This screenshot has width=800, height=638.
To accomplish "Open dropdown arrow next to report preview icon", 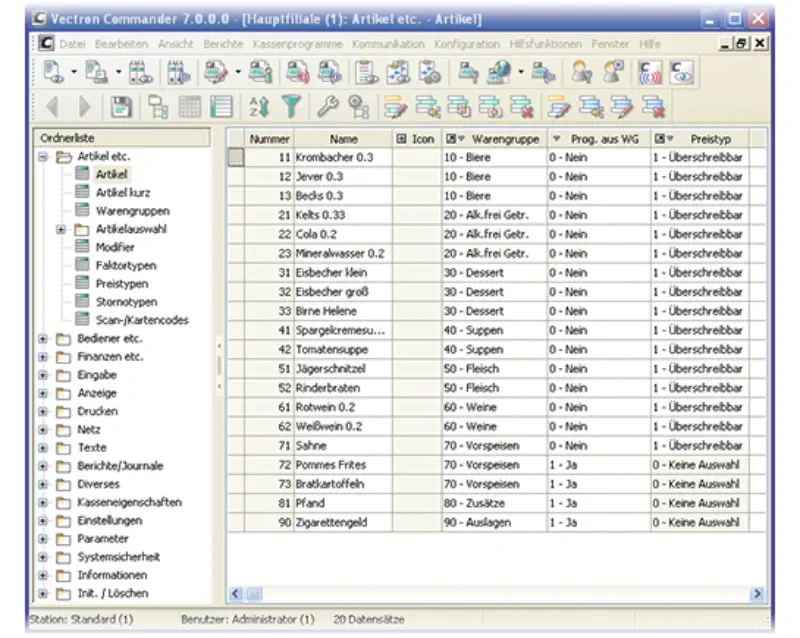I will 74,72.
